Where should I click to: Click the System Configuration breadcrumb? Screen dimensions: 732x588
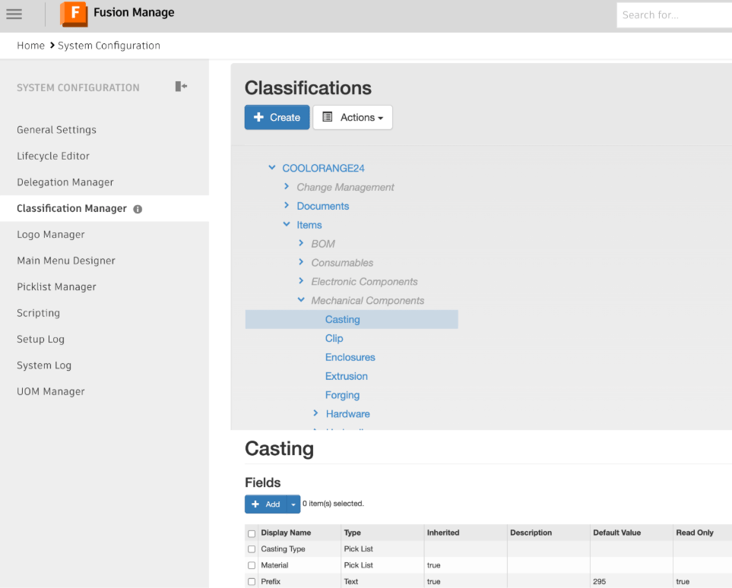pyautogui.click(x=109, y=45)
